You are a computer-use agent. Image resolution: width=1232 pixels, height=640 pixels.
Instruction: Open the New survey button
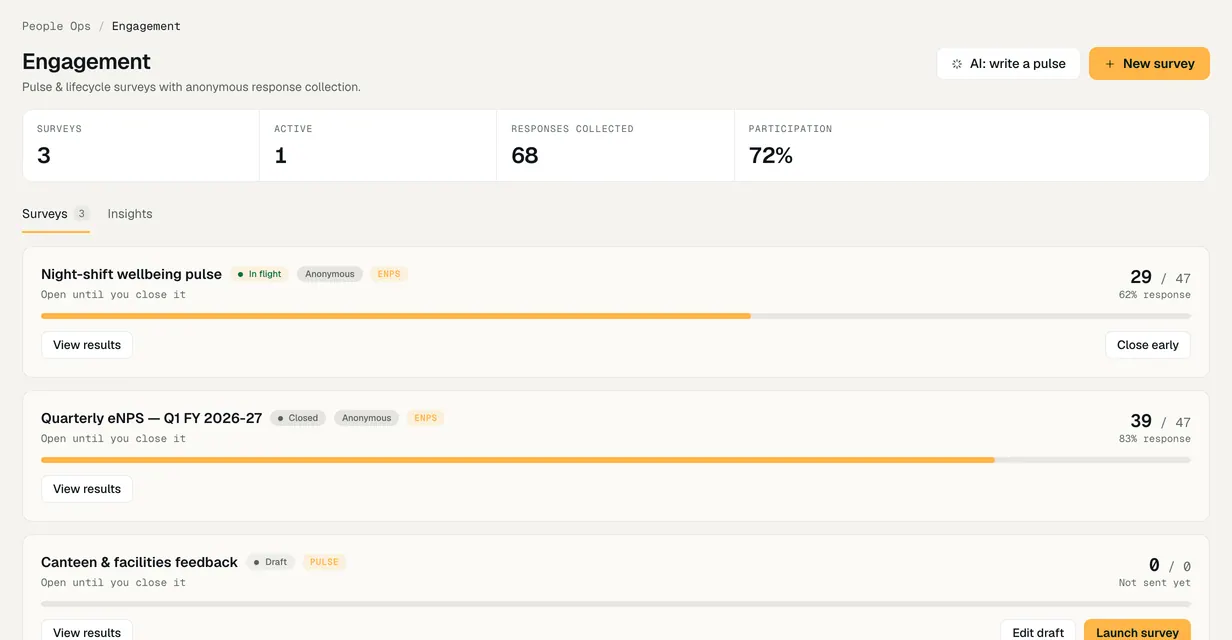click(x=1149, y=64)
